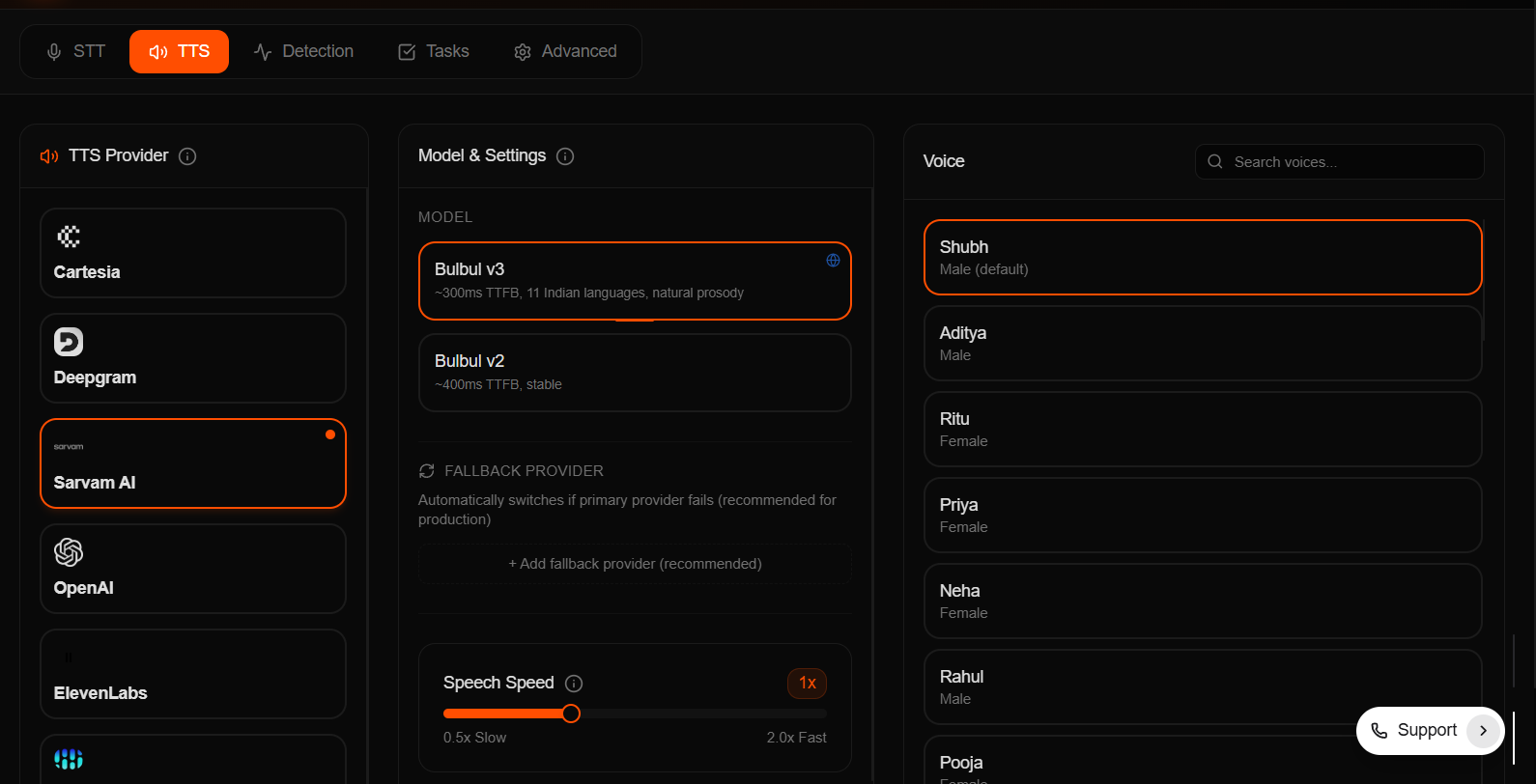Screen dimensions: 1536x784
Task: Pick the OpenAI provider card
Action: coord(193,569)
